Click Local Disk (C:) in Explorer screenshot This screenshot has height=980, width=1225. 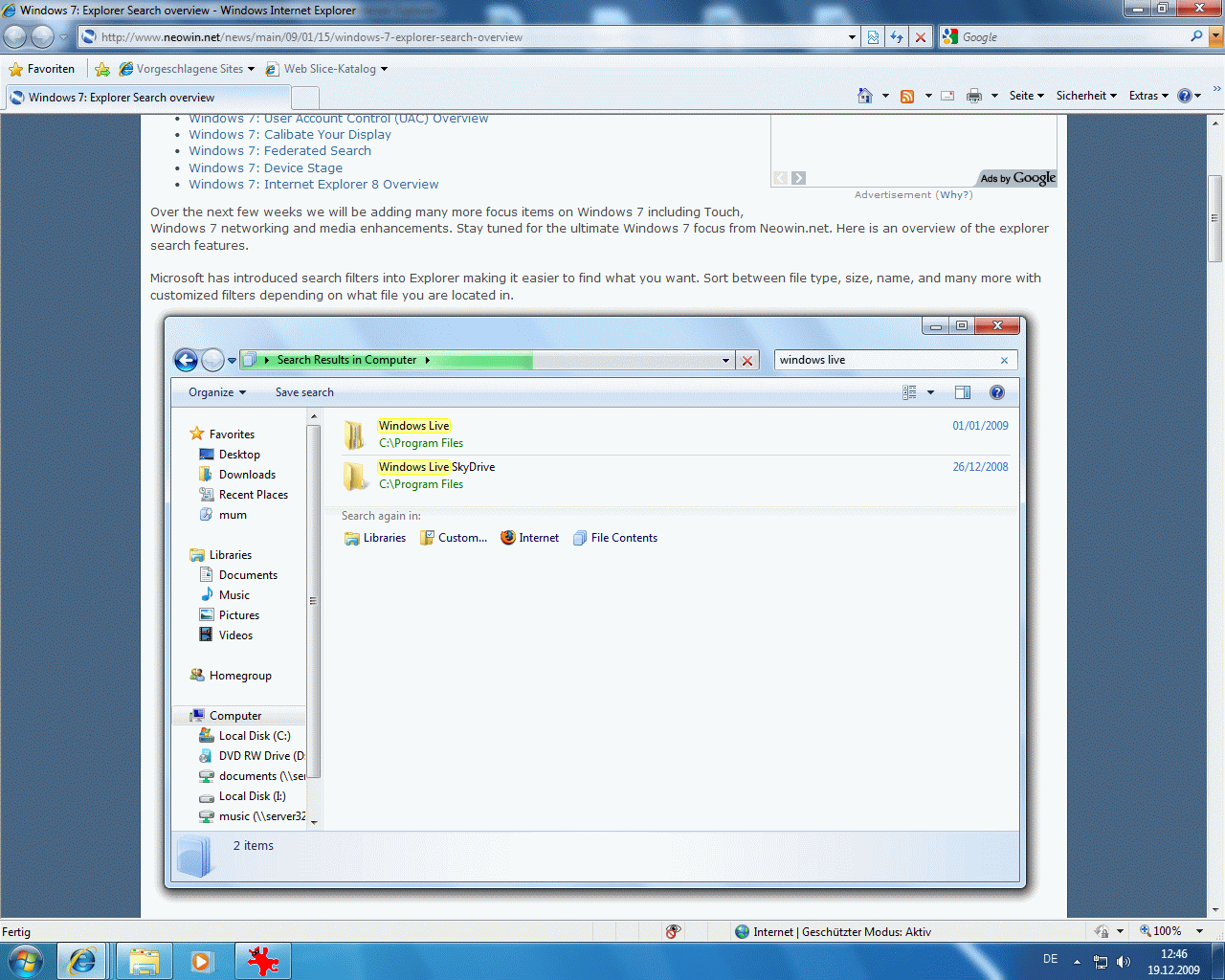[255, 736]
